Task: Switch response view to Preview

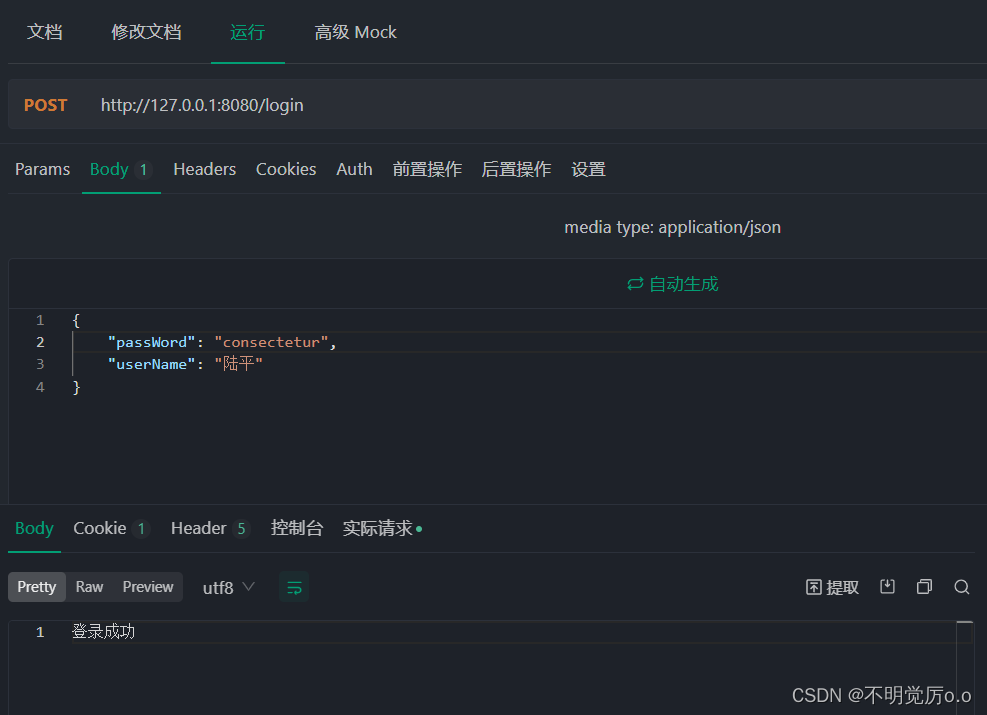Action: tap(147, 587)
